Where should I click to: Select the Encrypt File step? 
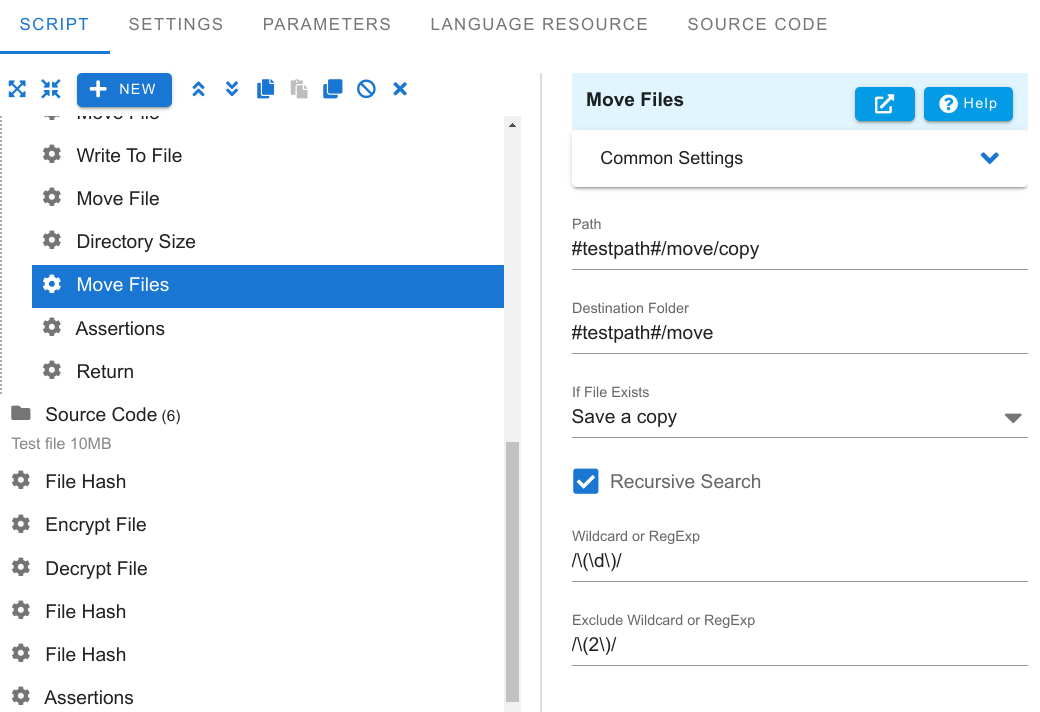pos(96,525)
